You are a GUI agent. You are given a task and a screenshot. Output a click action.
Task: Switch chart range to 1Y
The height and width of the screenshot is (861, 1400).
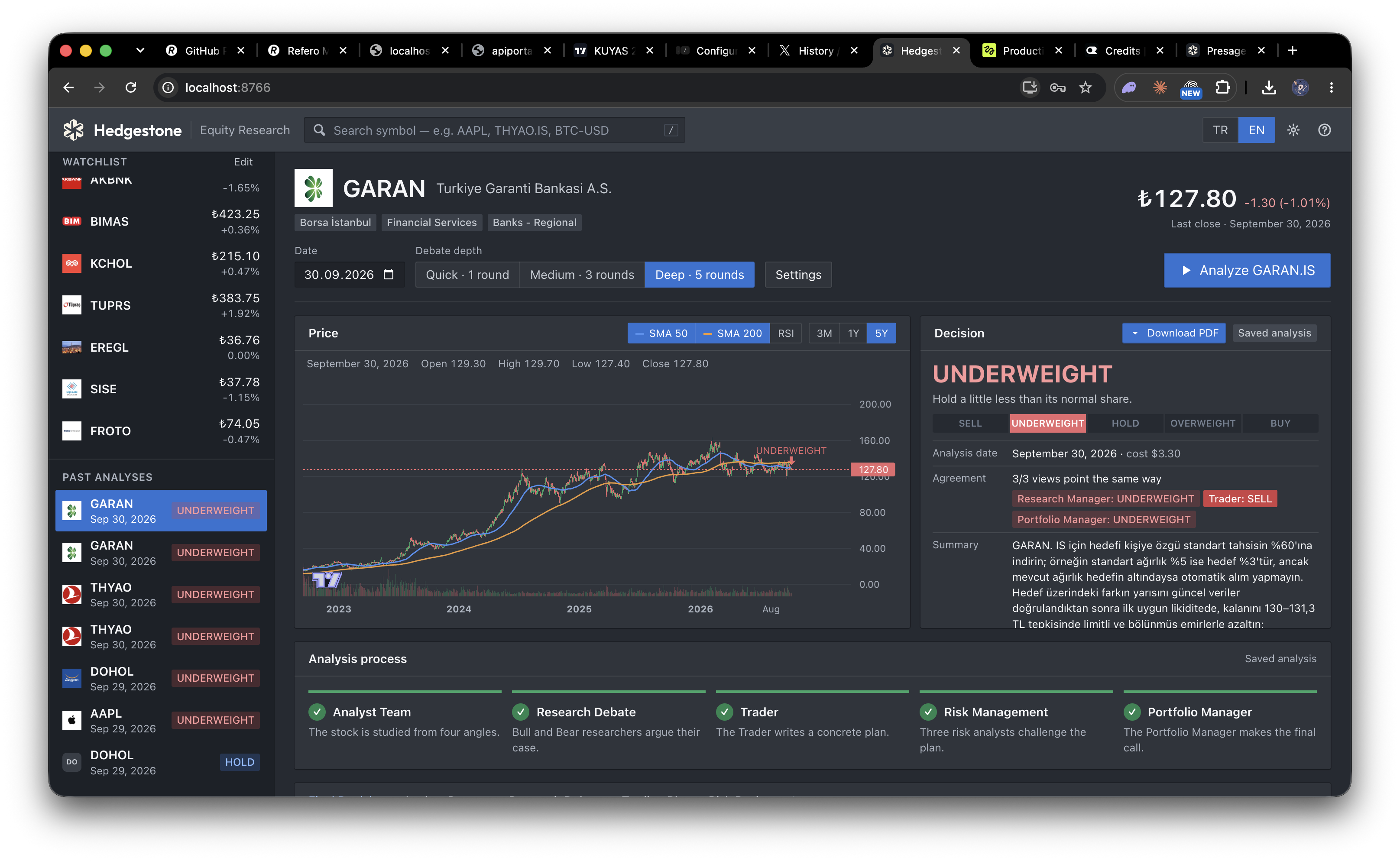point(852,333)
